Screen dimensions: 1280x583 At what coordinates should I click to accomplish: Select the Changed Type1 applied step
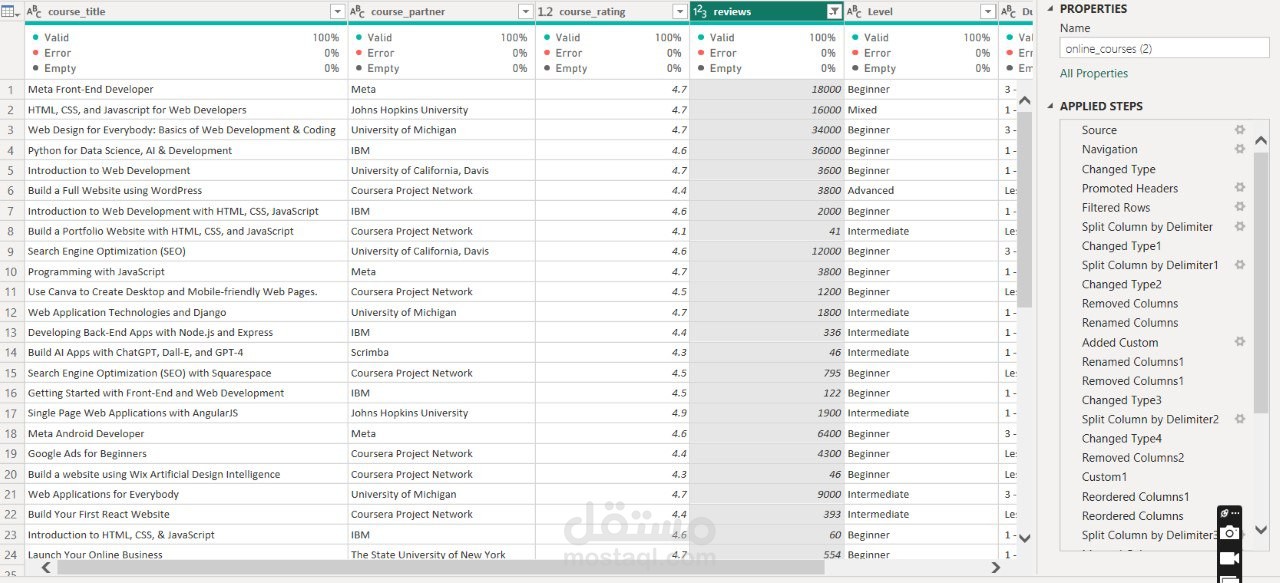point(1121,246)
